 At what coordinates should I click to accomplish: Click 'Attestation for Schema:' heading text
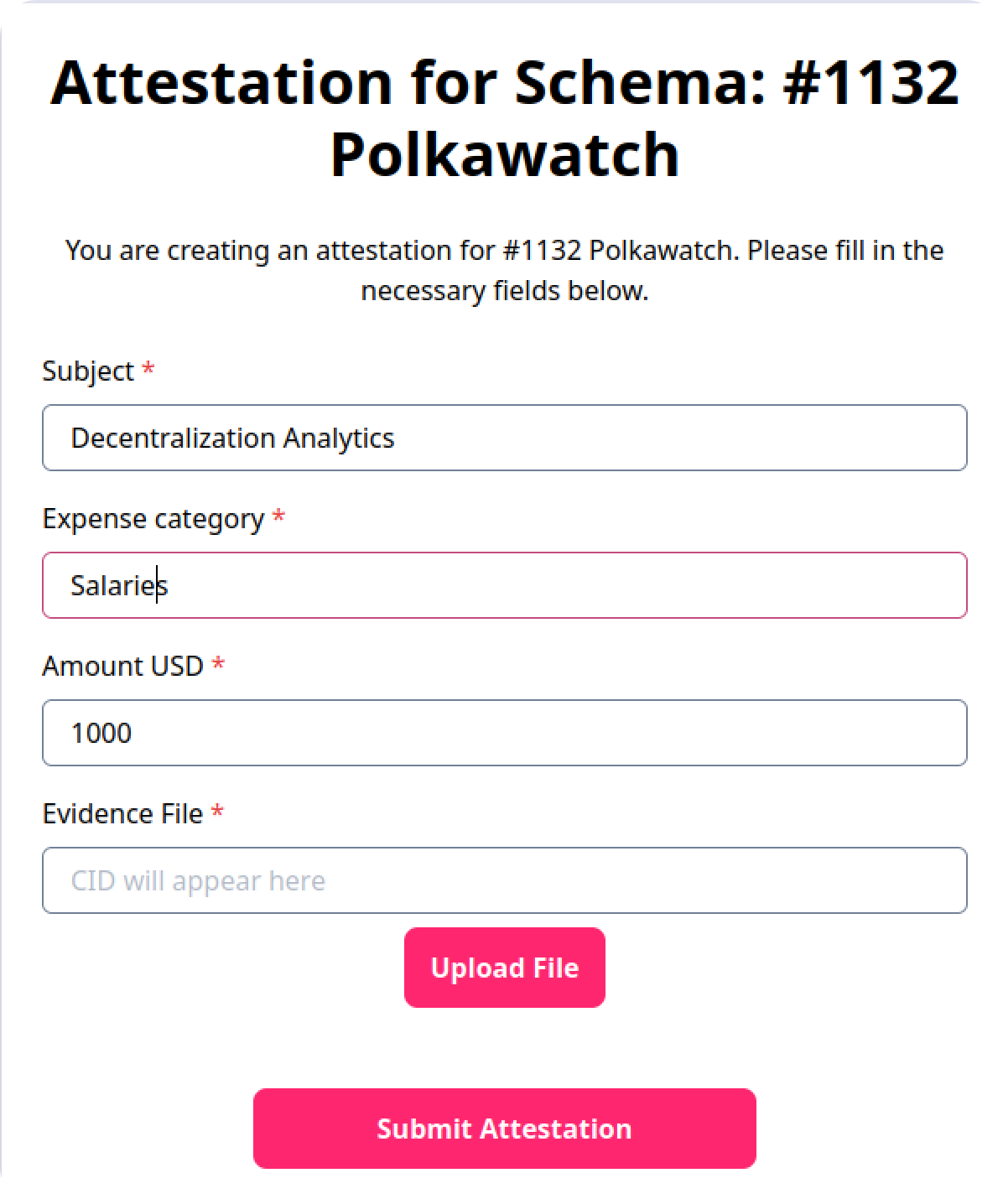(x=408, y=82)
